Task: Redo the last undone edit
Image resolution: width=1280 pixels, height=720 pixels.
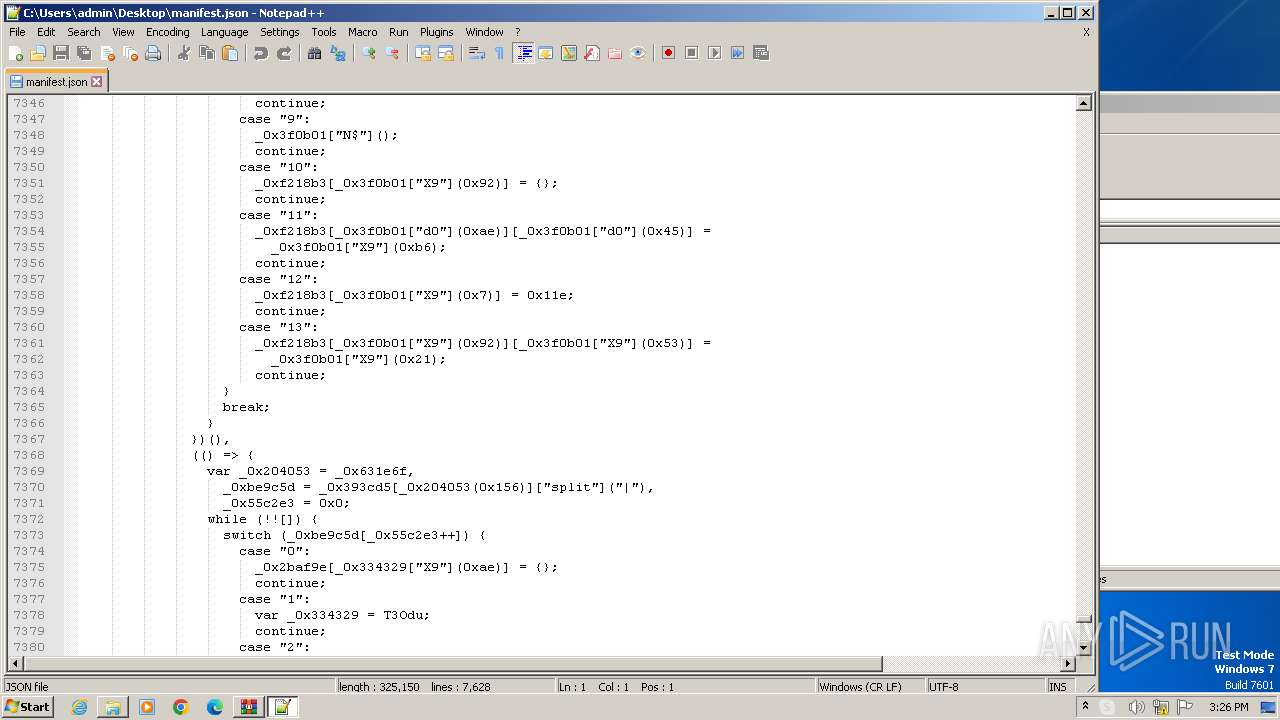Action: pyautogui.click(x=284, y=53)
